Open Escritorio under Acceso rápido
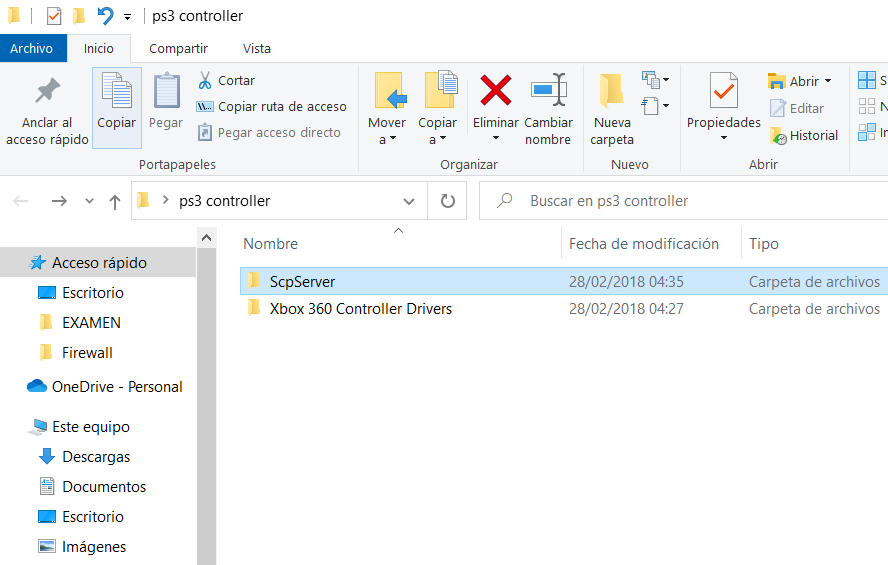 [x=93, y=293]
